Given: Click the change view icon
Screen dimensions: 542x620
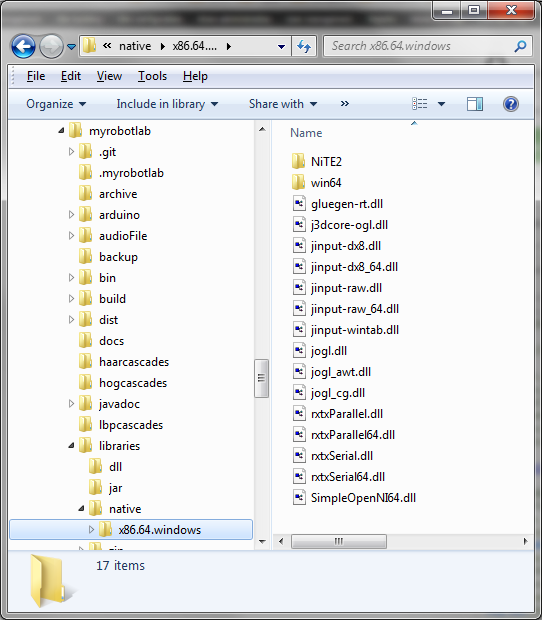Looking at the screenshot, I should [x=419, y=104].
